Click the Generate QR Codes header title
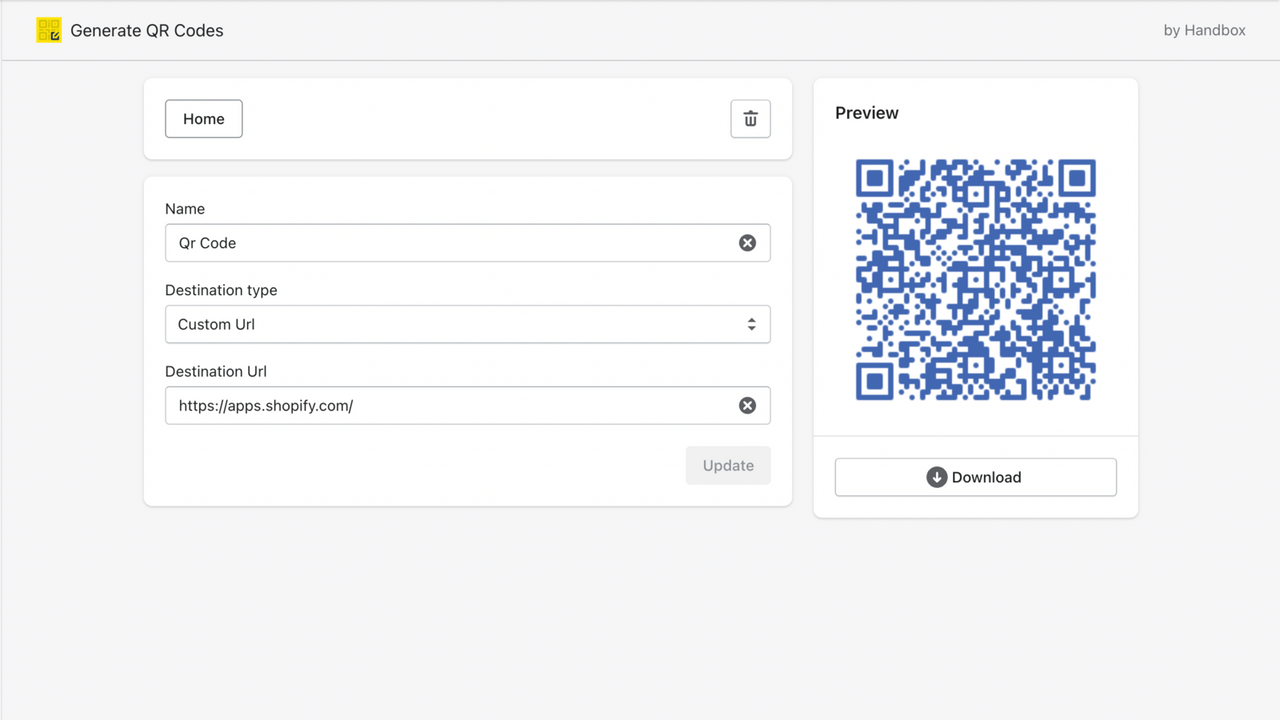 146,30
